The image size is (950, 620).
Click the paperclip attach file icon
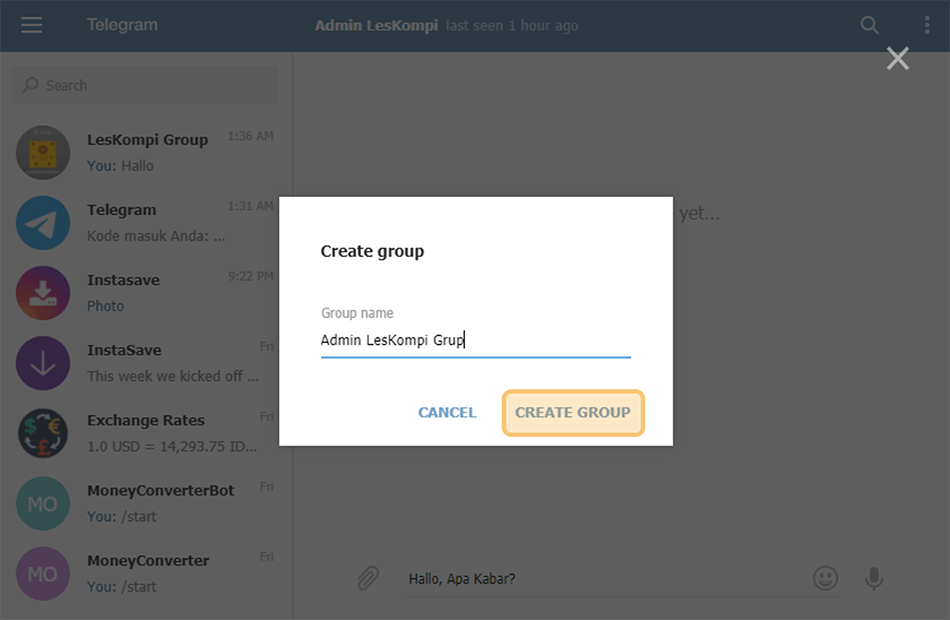point(368,578)
